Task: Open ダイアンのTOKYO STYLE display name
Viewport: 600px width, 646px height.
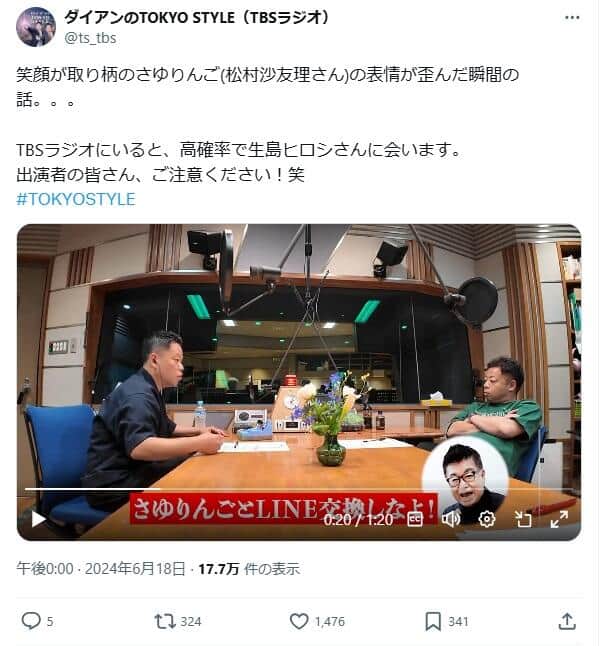Action: point(196,17)
